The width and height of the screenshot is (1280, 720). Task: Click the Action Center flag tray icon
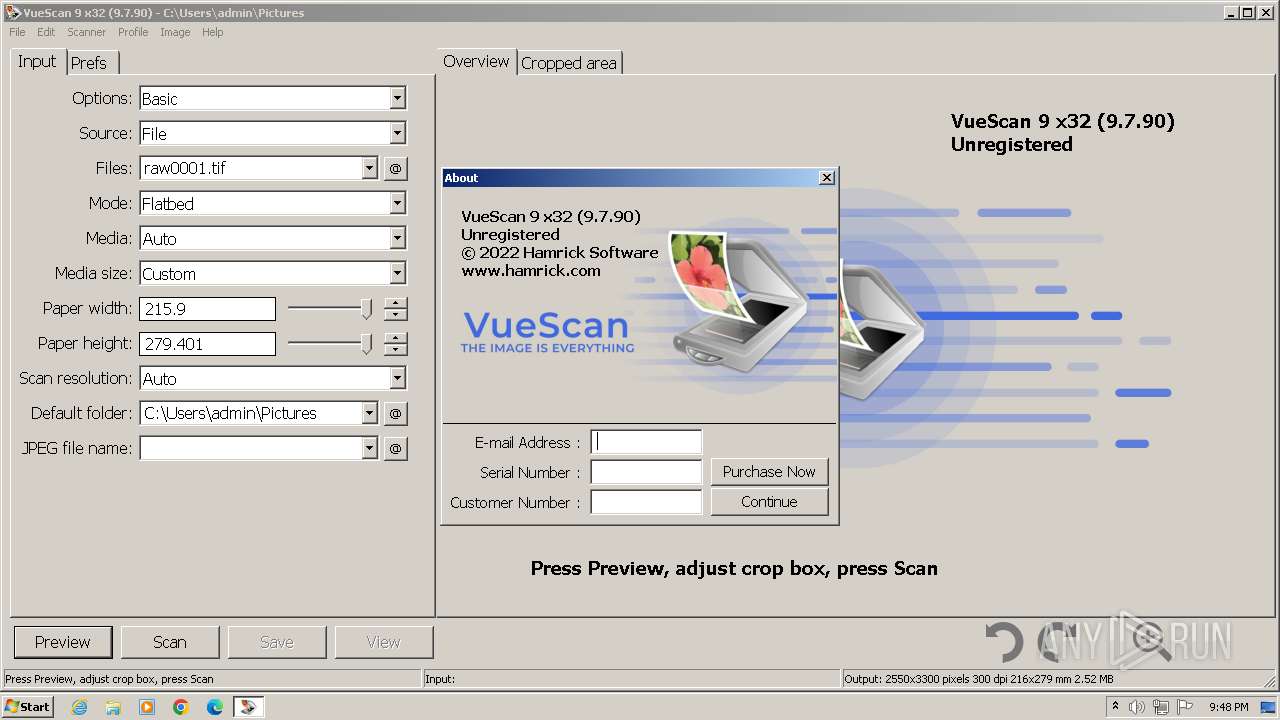pos(1185,707)
